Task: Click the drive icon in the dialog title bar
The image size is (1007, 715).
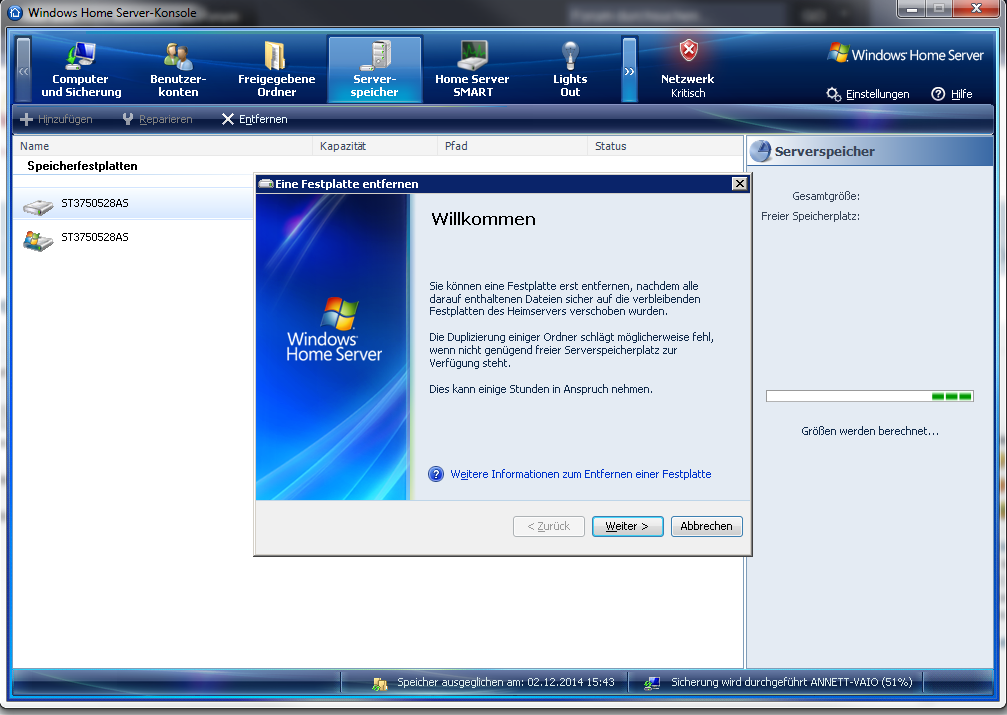Action: coord(266,184)
